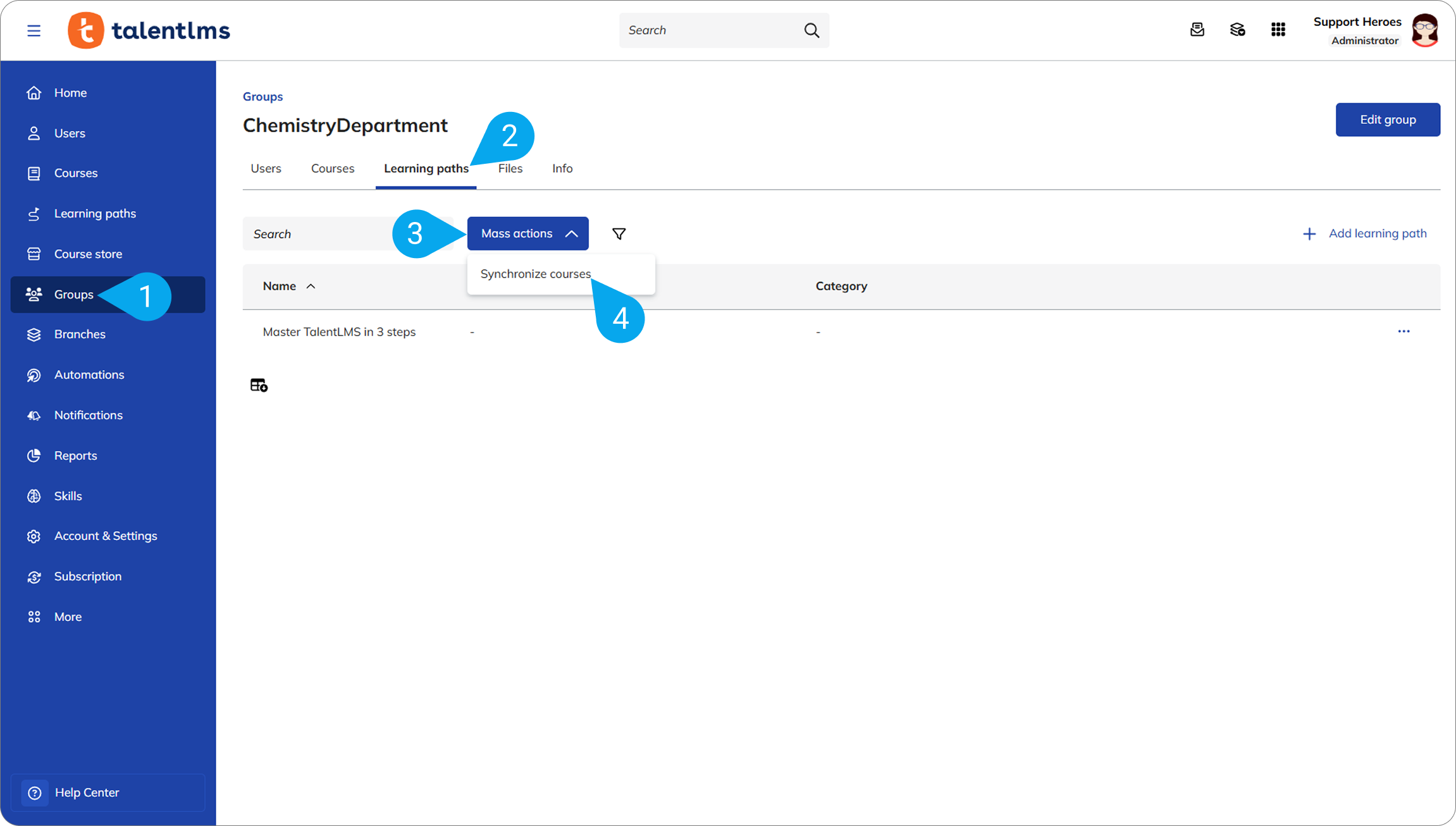The width and height of the screenshot is (1456, 826).
Task: Click the Category column header
Action: click(x=841, y=287)
